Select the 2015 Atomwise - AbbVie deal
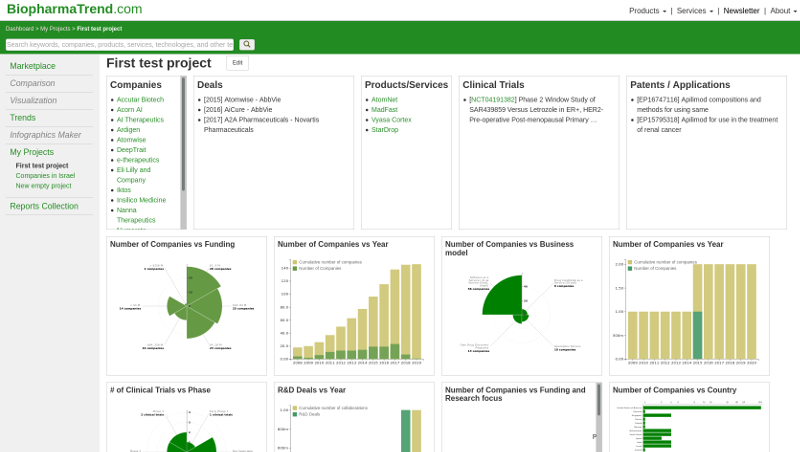Screen dimensions: 800x452 click(242, 99)
